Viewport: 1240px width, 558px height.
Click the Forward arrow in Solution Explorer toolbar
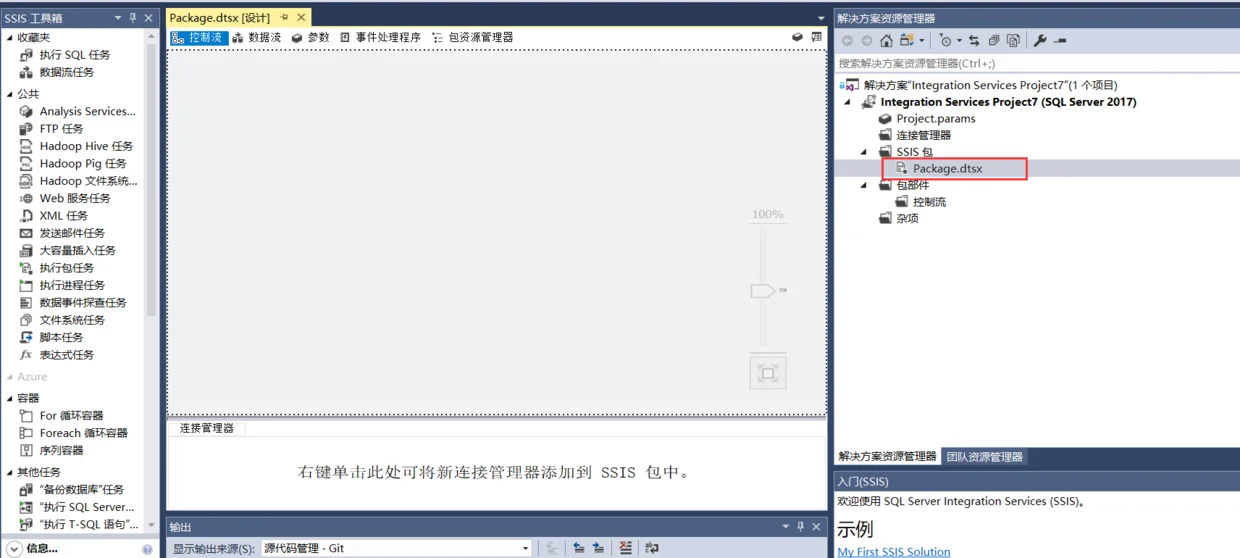click(867, 41)
